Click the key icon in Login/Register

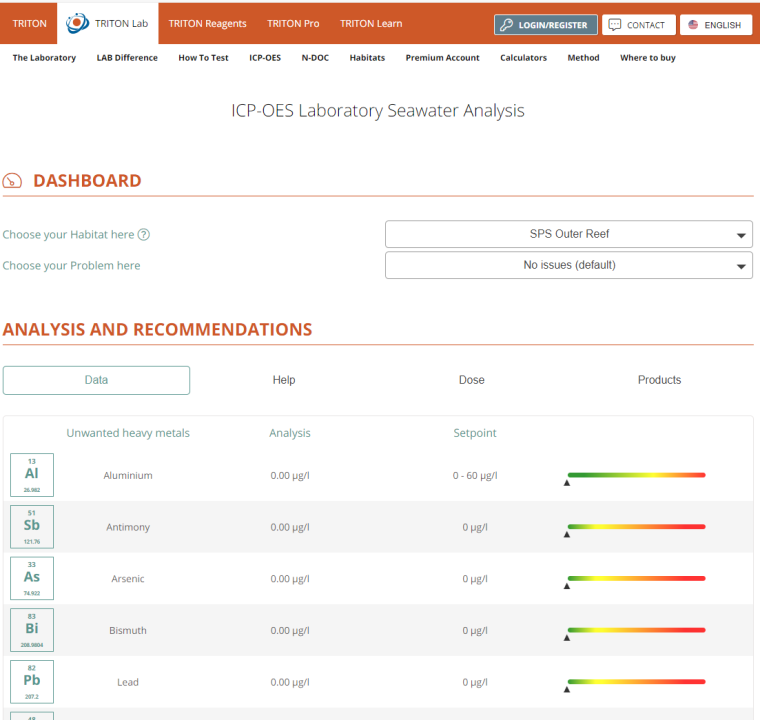(x=507, y=25)
